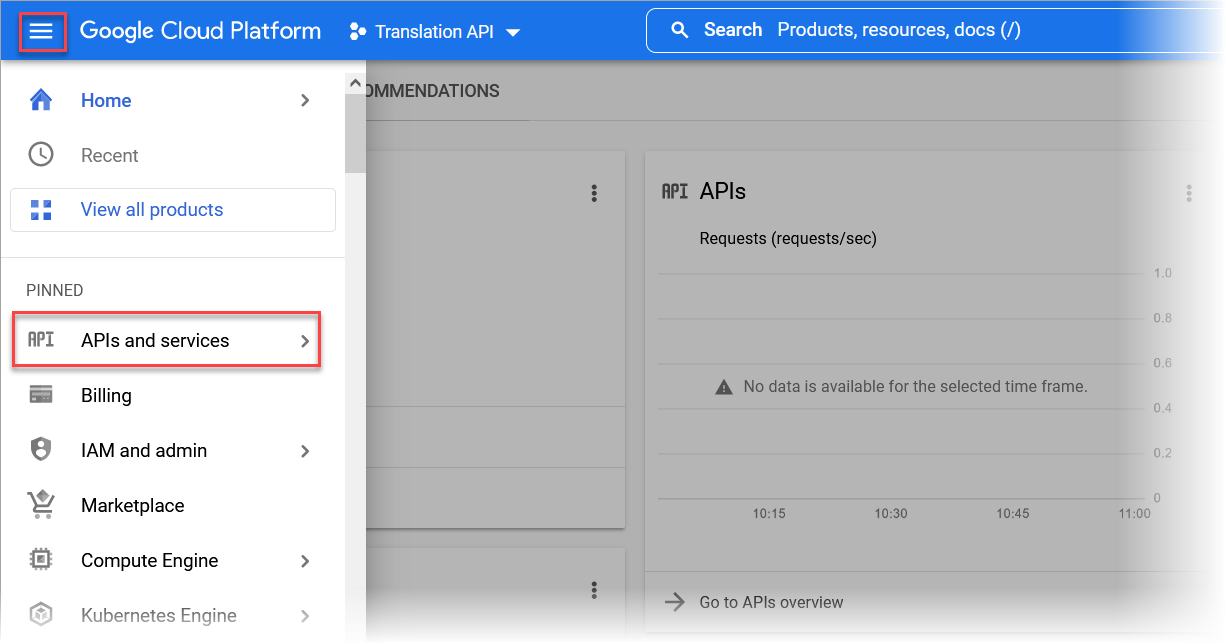Click the Requests (requests/sec) label
Image resolution: width=1226 pixels, height=644 pixels.
click(x=788, y=238)
